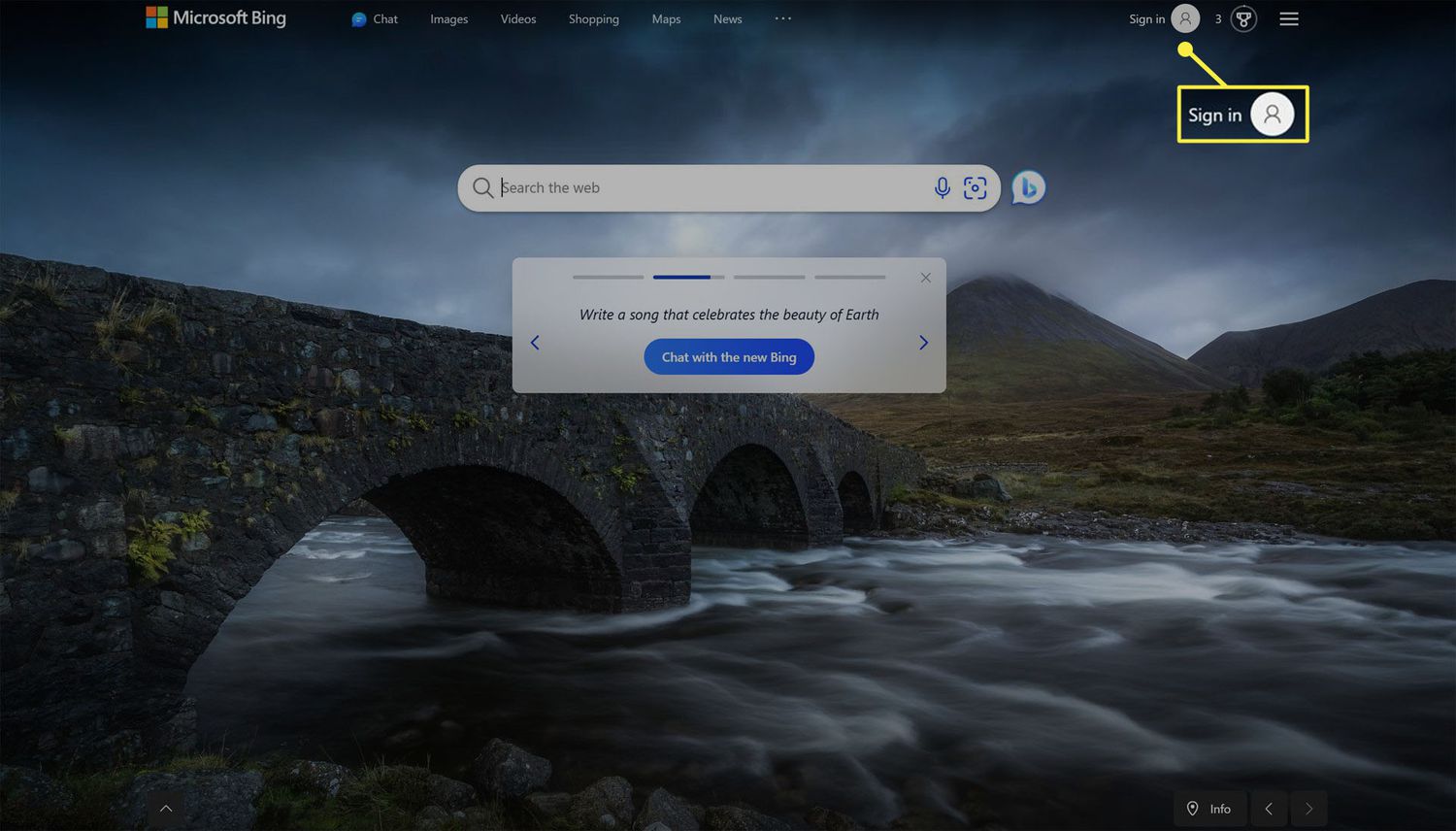Expand more options ellipsis in navigation
The image size is (1456, 831).
783,18
